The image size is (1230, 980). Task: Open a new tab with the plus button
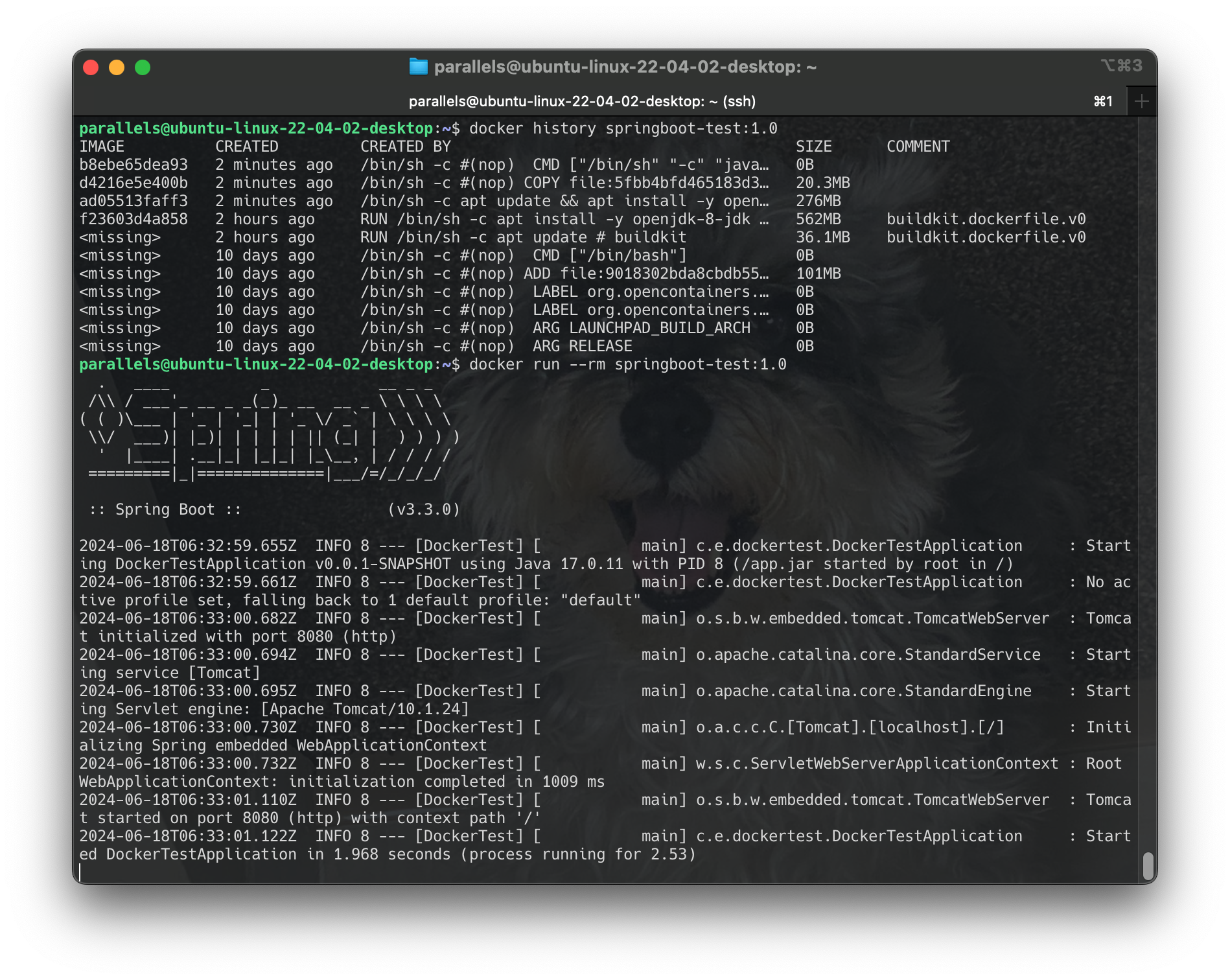[x=1142, y=101]
